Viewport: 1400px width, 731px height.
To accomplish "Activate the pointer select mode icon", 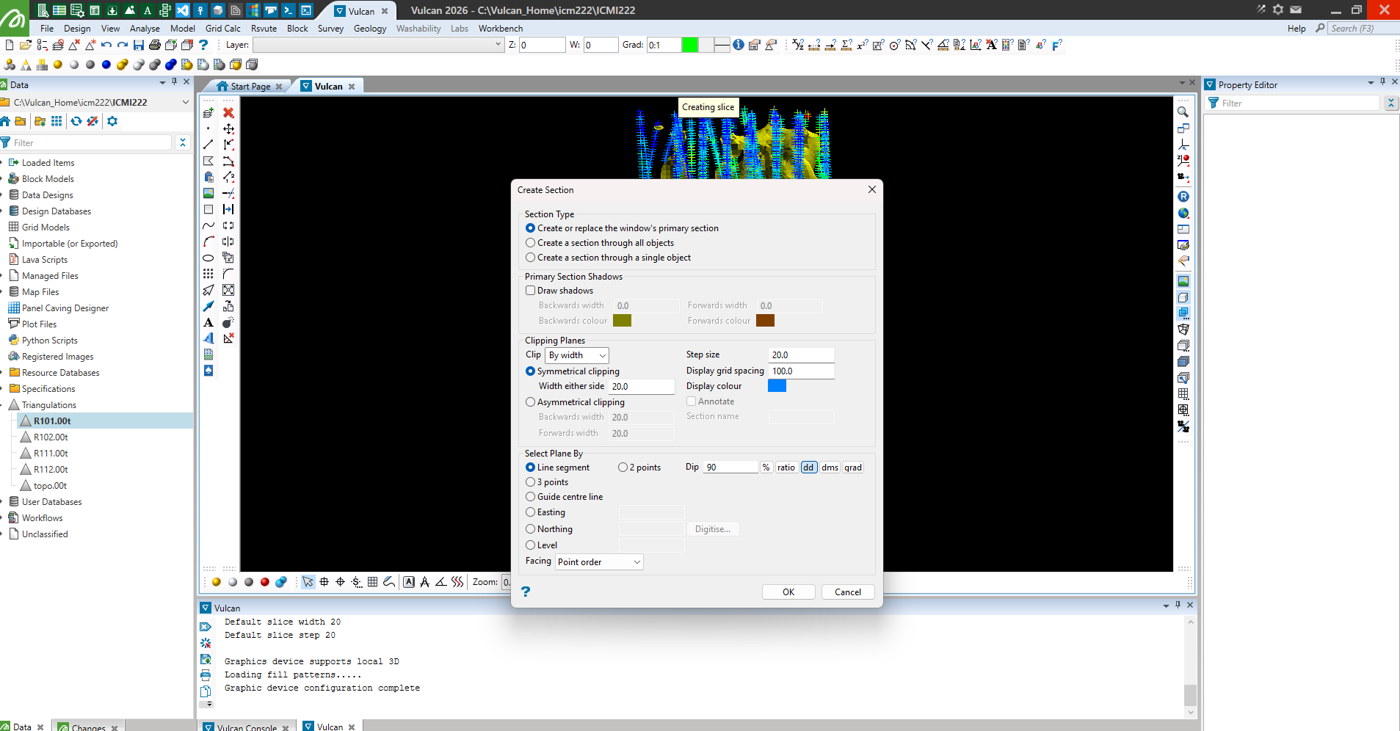I will pos(308,582).
